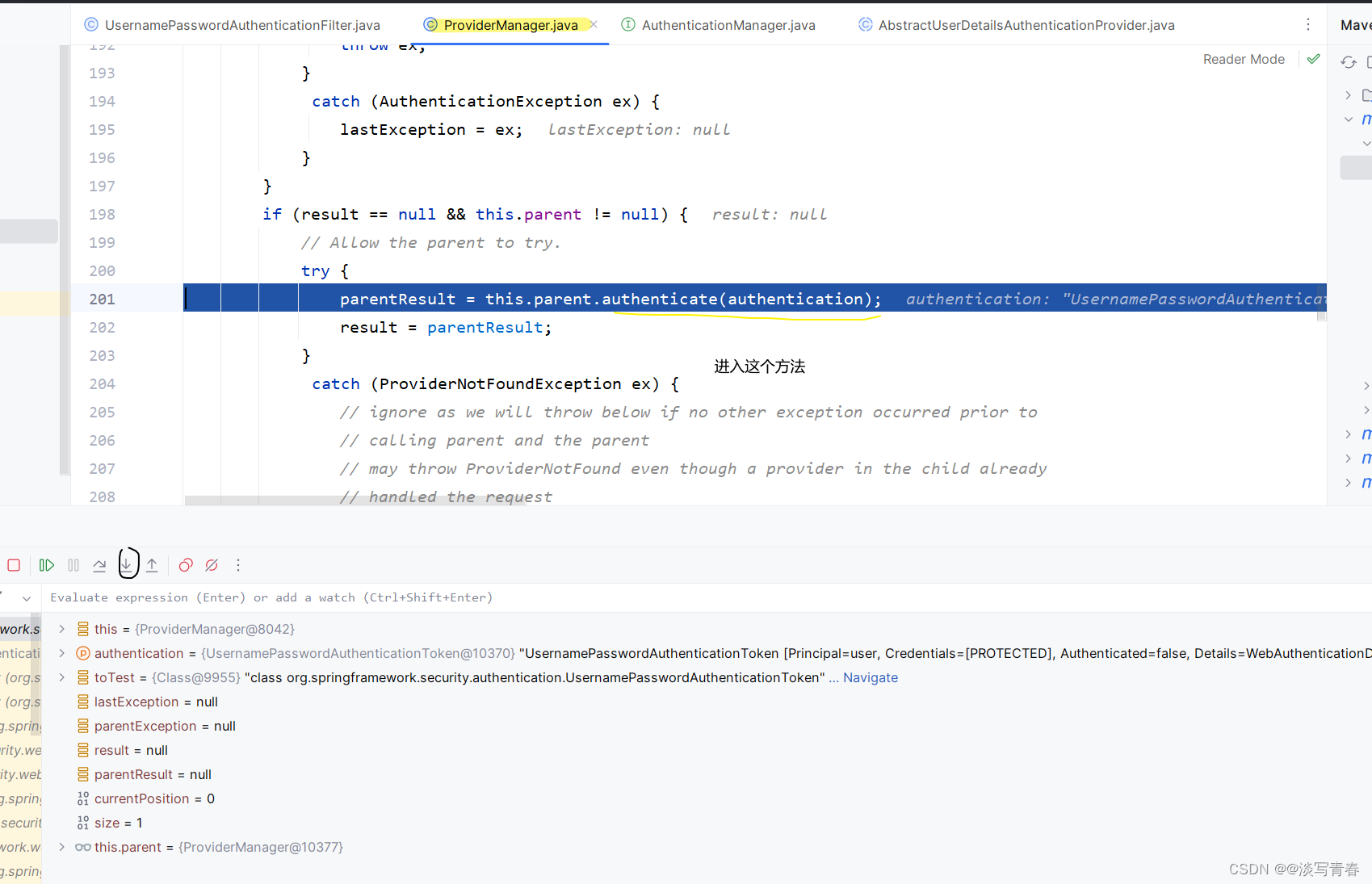Step out of the current method
1372x884 pixels.
coord(152,565)
